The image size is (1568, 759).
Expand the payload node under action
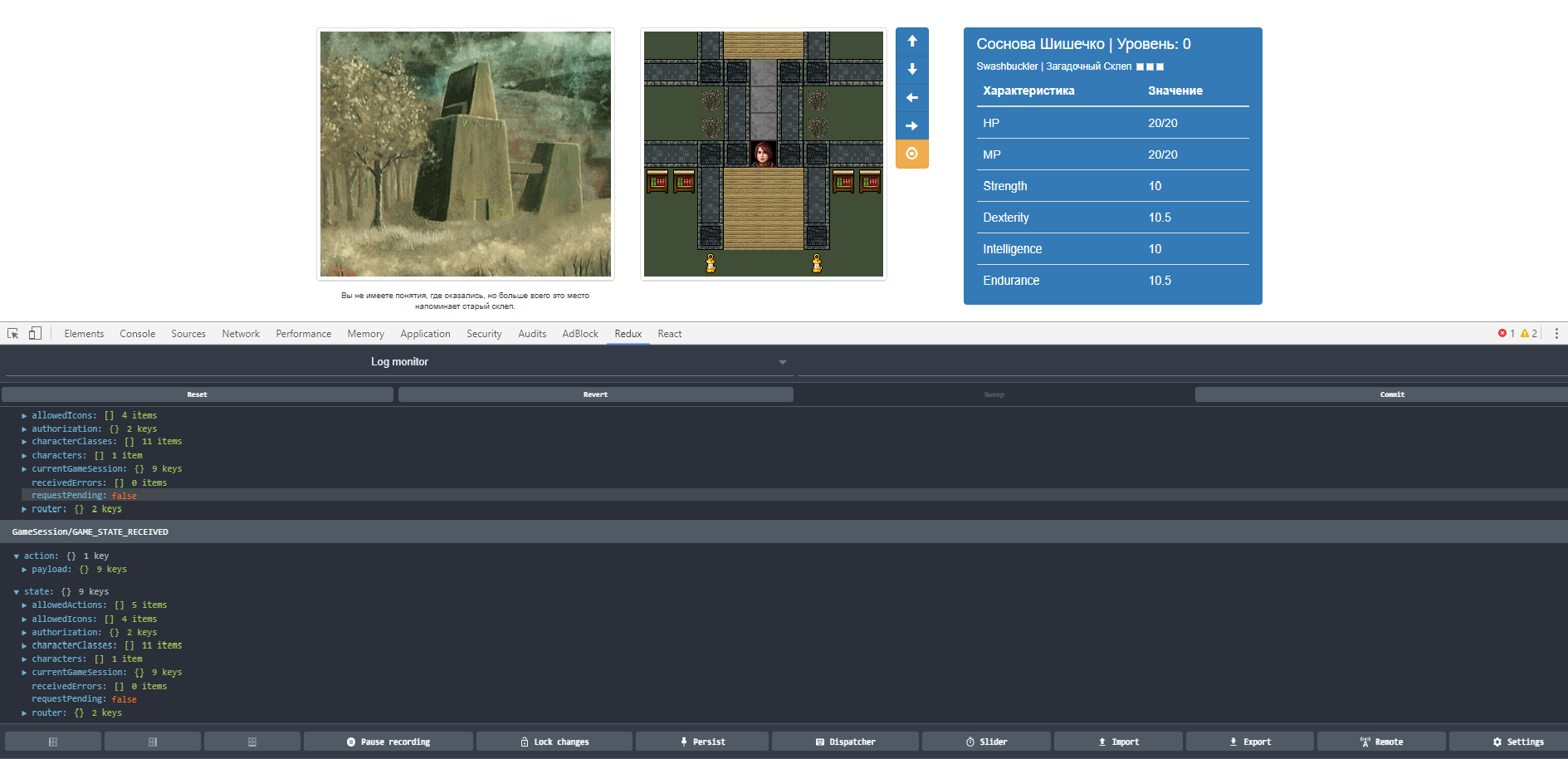click(24, 570)
